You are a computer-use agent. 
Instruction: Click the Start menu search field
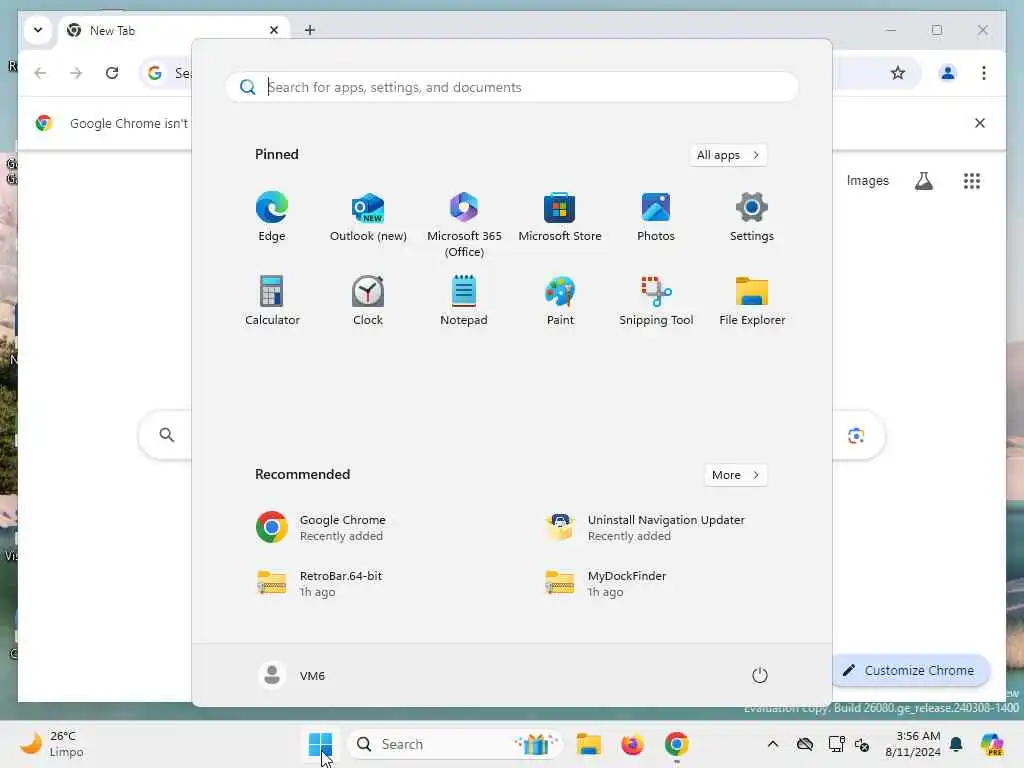[511, 87]
